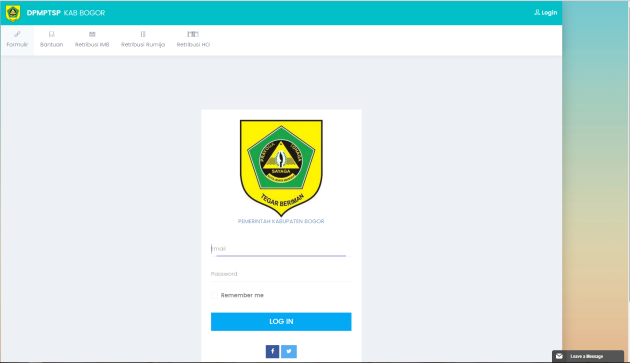The width and height of the screenshot is (630, 363).
Task: Click the Kabupaten Bogor logo in header
Action: 13,13
